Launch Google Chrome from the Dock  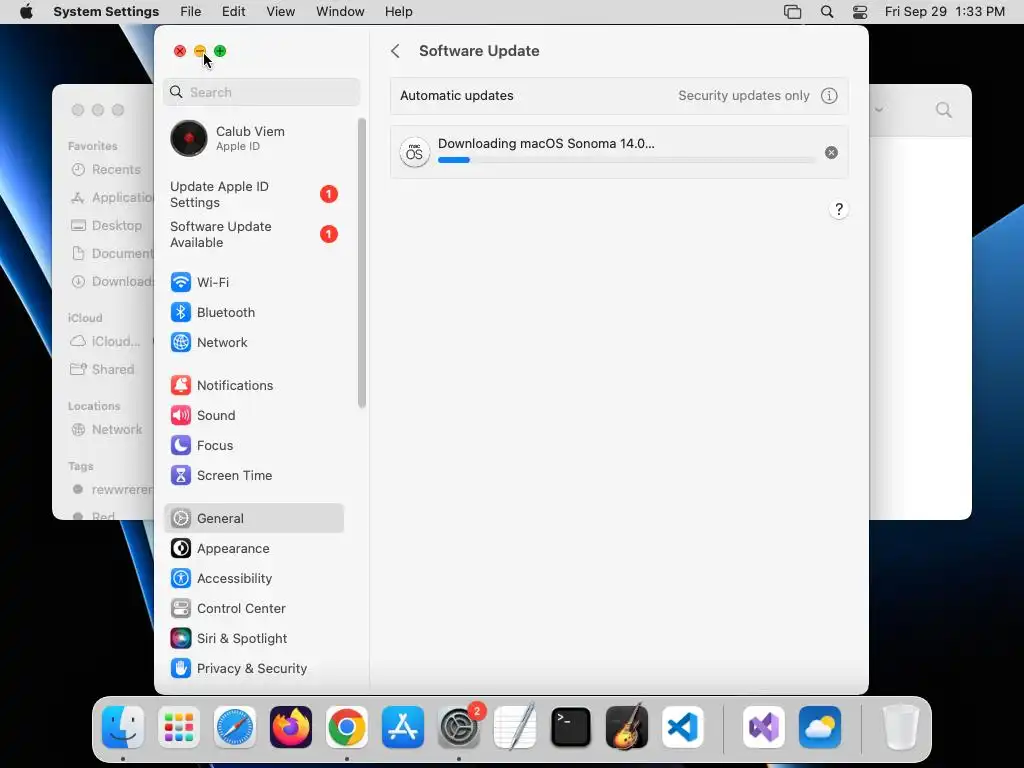[x=347, y=727]
